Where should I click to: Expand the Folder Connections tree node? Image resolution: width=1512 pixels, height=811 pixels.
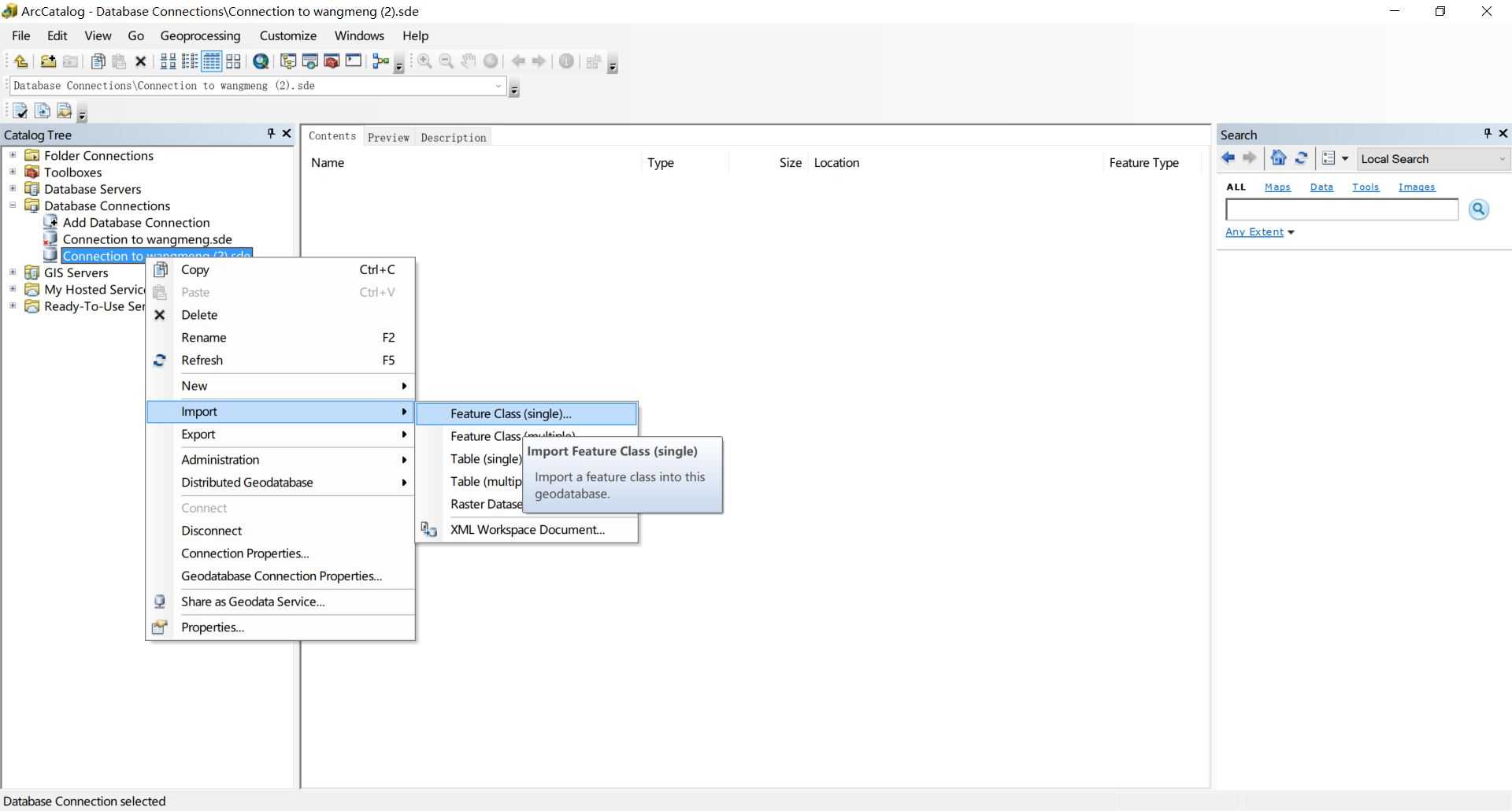pyautogui.click(x=13, y=155)
